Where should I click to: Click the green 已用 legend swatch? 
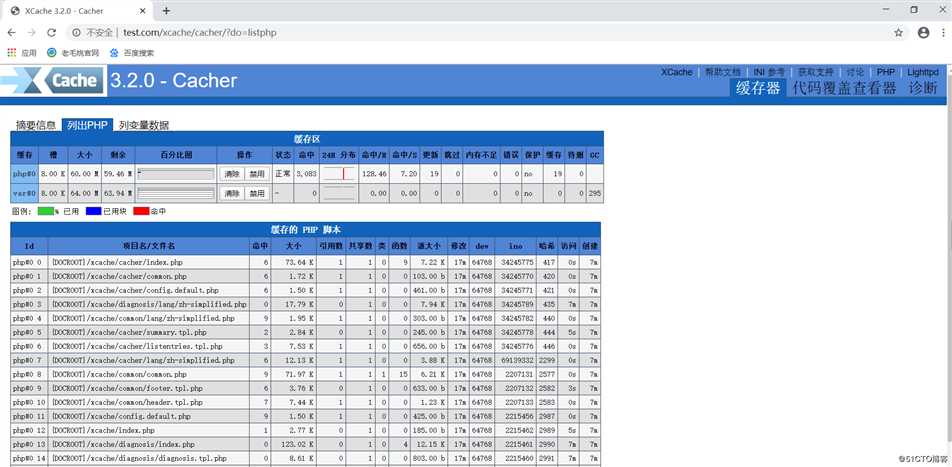tap(46, 211)
